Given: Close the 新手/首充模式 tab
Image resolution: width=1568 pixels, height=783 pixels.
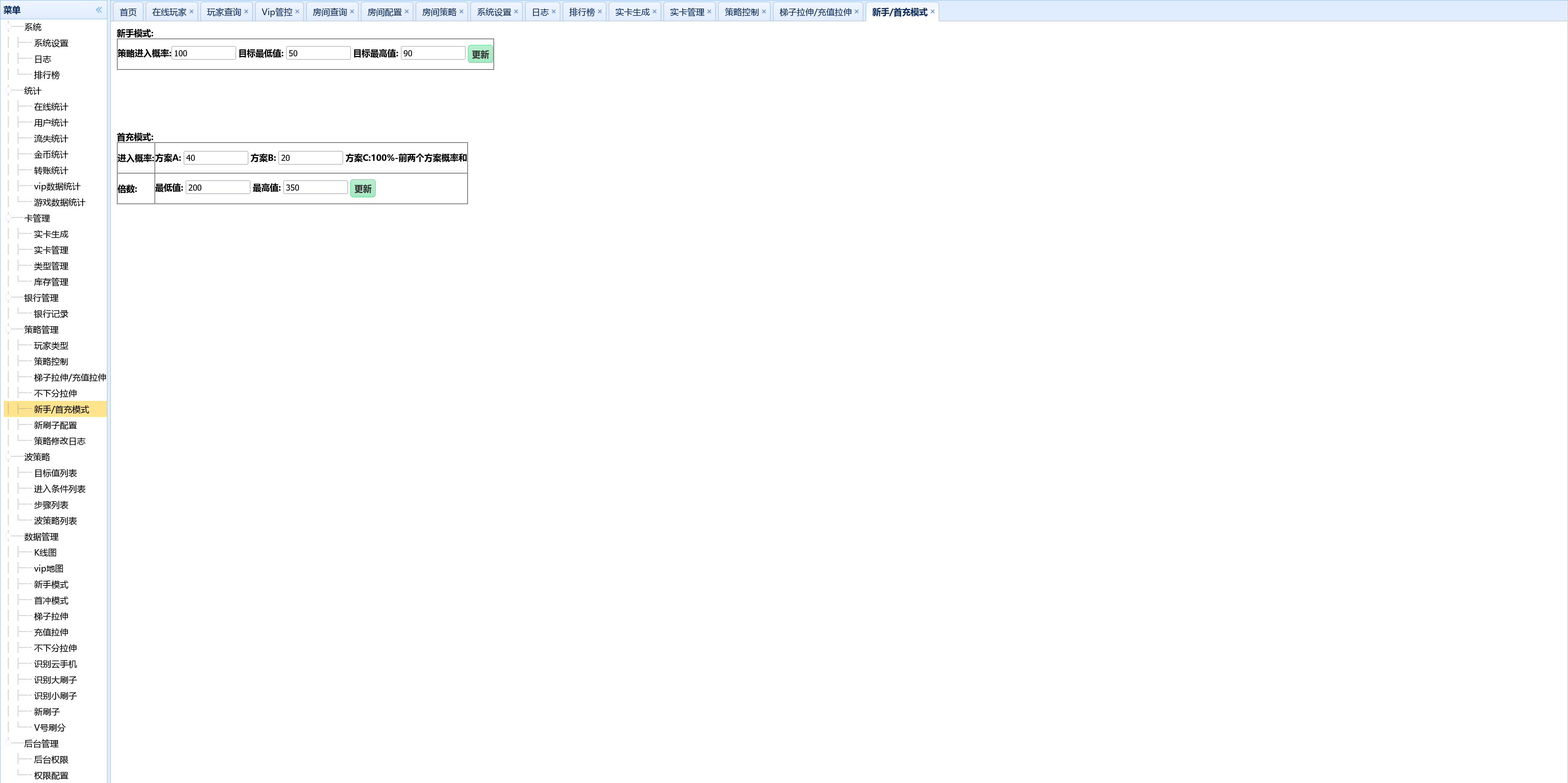Looking at the screenshot, I should (x=933, y=11).
